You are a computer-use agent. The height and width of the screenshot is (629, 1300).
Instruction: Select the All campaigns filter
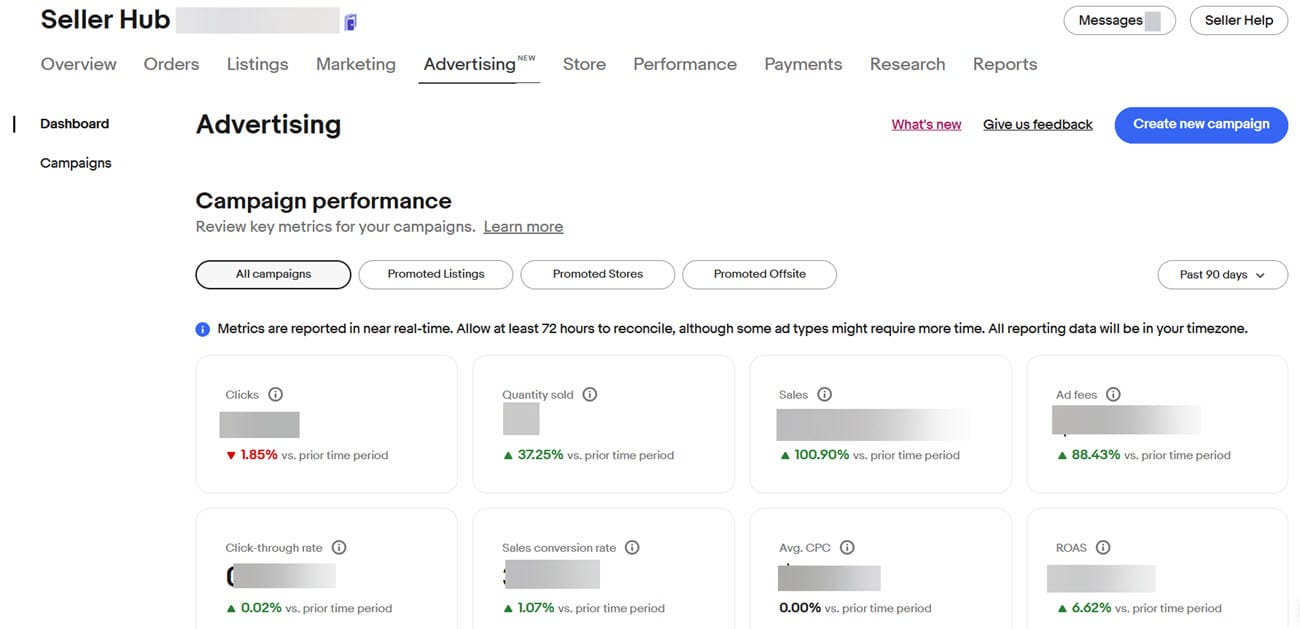pos(273,274)
